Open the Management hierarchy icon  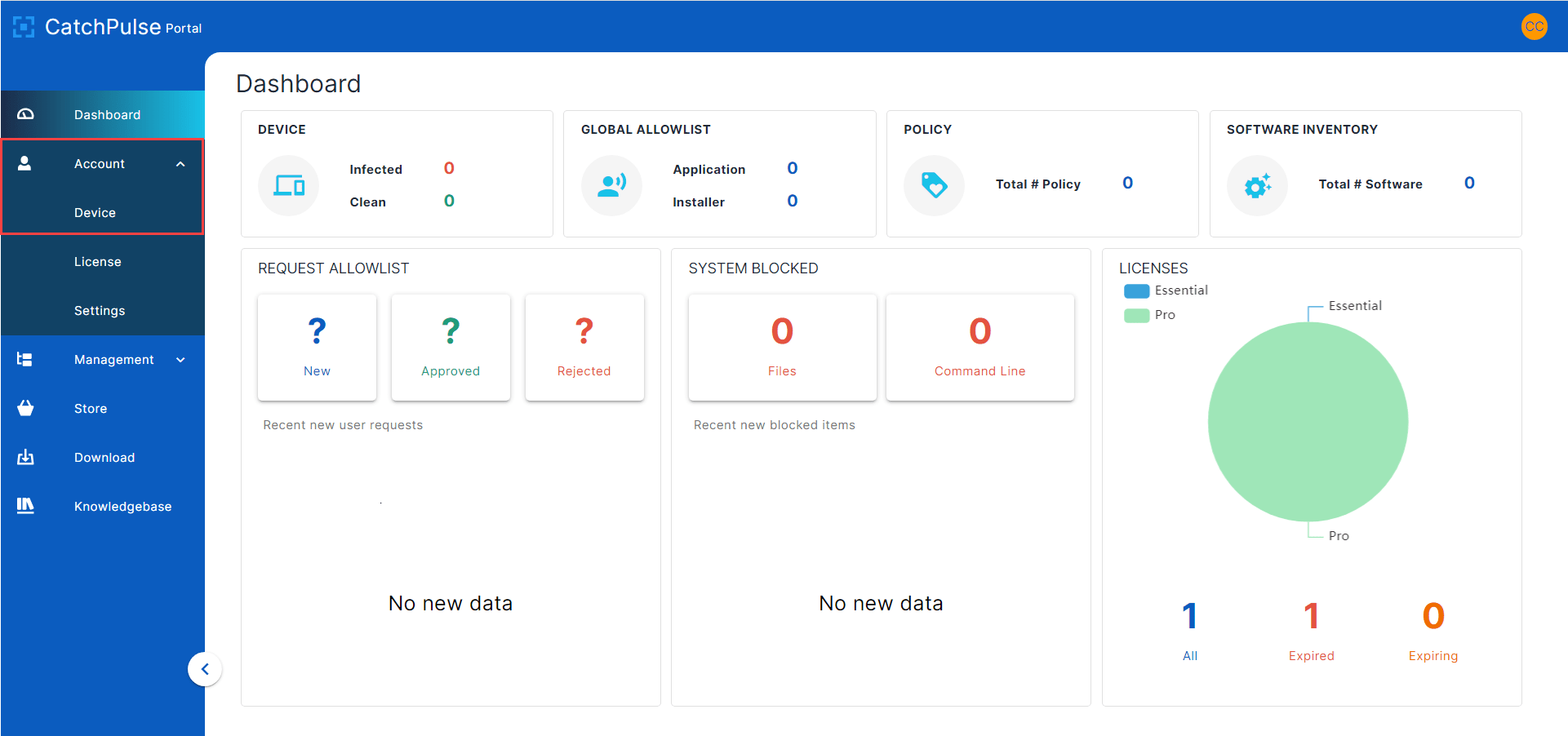pyautogui.click(x=25, y=359)
